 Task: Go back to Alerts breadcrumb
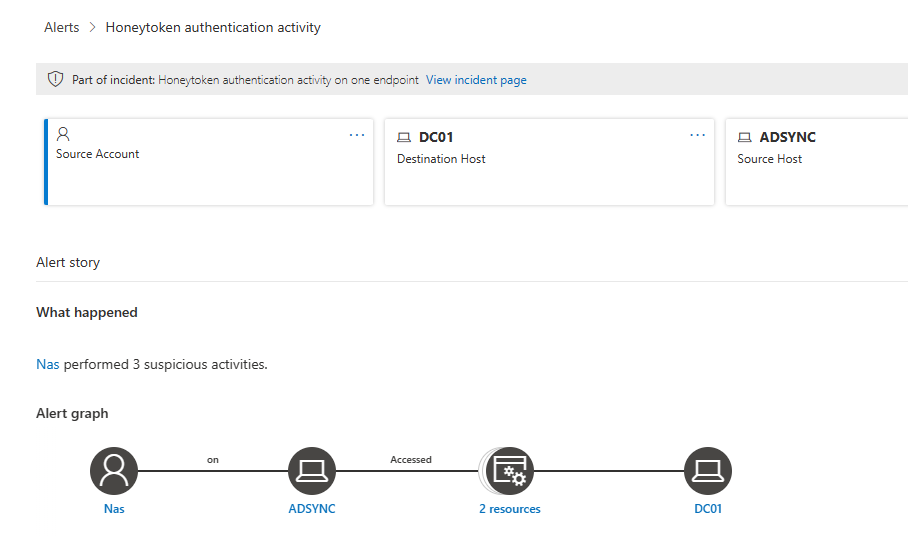coord(61,27)
